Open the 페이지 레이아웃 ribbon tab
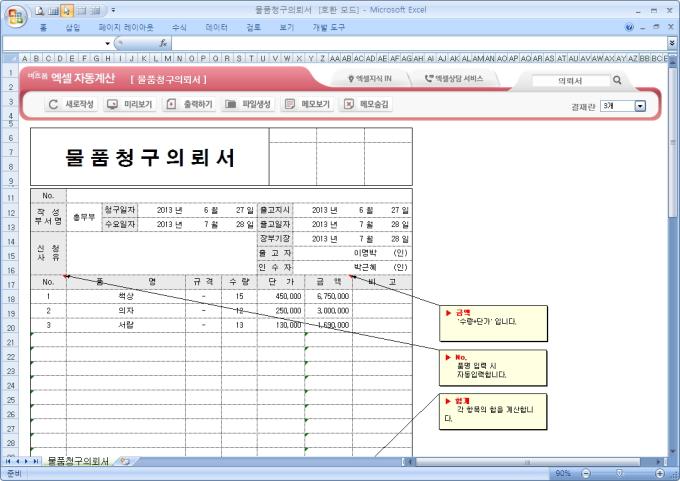Screen dimensions: 680x481 126,28
